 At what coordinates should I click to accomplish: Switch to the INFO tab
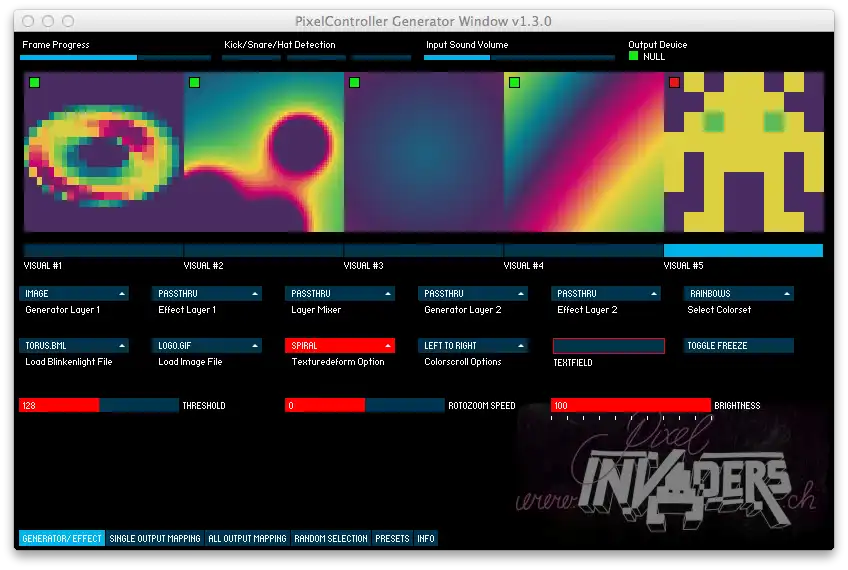tap(426, 539)
